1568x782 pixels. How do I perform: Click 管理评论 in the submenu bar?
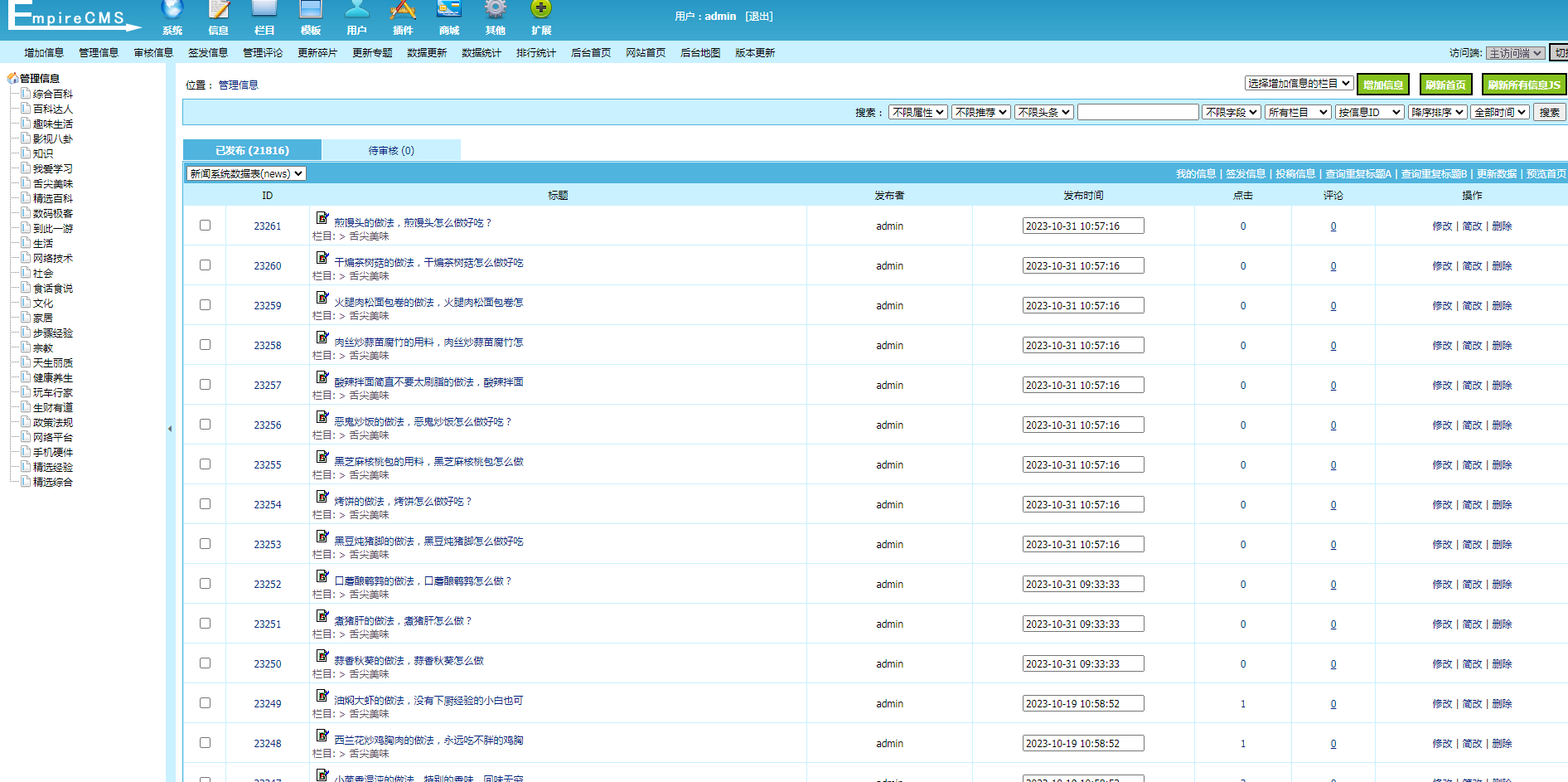[263, 52]
